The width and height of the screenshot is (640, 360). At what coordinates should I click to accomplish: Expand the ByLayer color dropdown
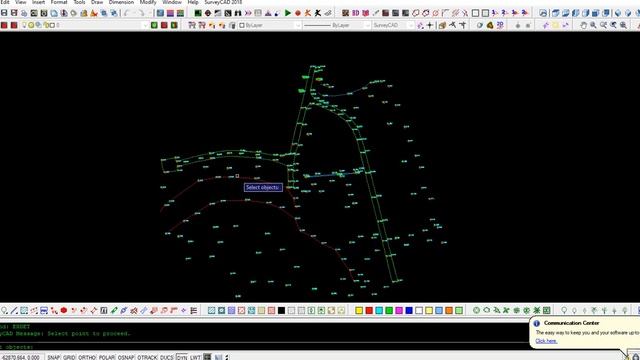point(298,25)
